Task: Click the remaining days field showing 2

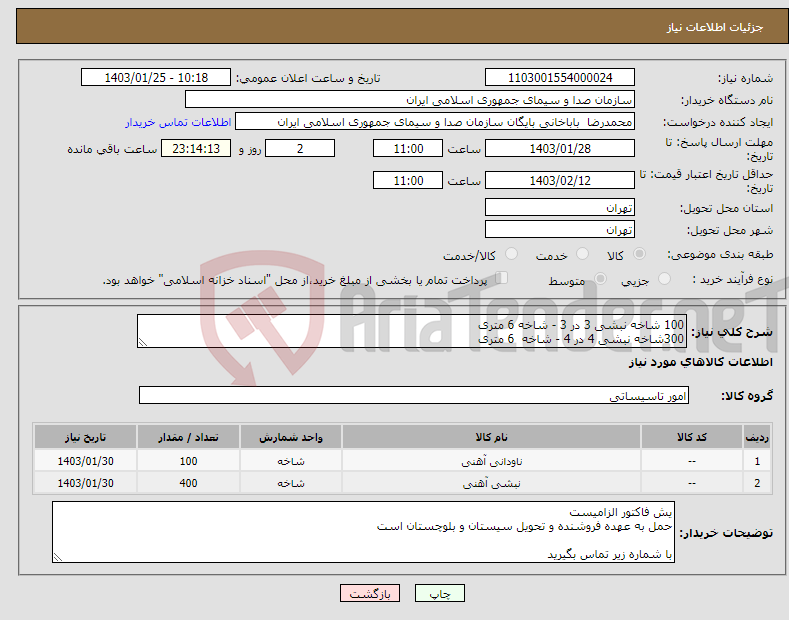Action: pos(300,148)
